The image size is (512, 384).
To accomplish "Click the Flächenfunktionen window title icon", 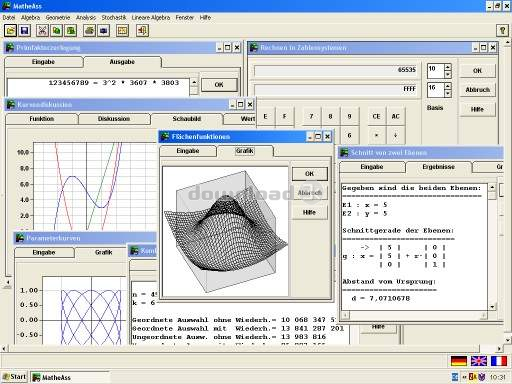I will pyautogui.click(x=165, y=136).
